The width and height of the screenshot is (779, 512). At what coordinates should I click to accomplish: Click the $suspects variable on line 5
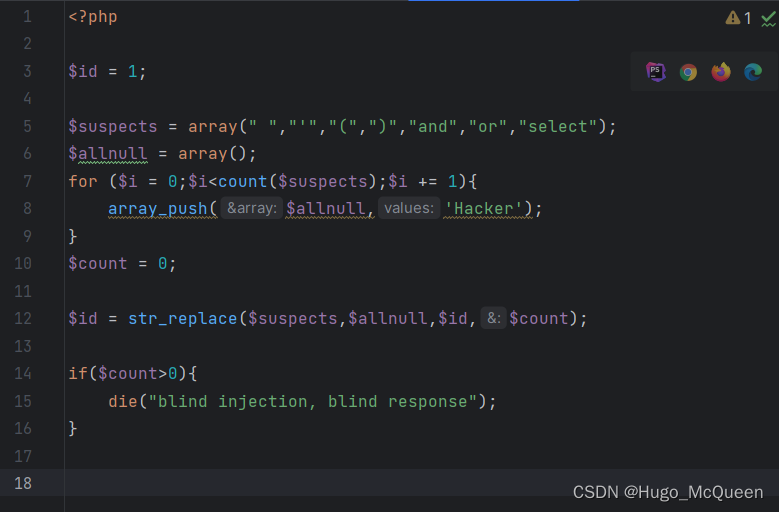(113, 127)
